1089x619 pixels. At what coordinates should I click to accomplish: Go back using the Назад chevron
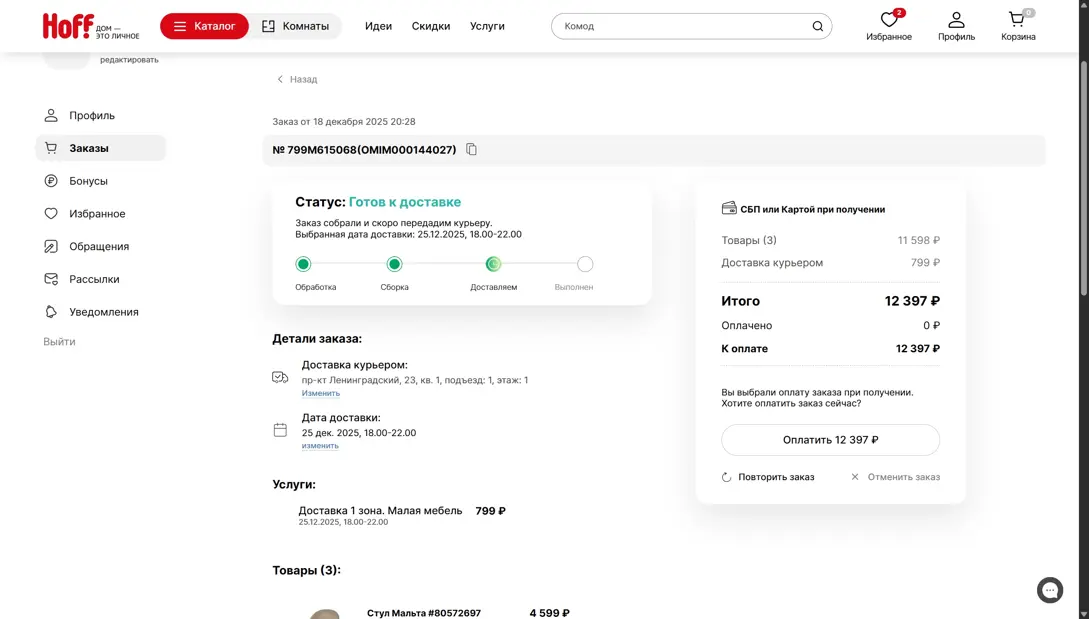click(x=281, y=79)
